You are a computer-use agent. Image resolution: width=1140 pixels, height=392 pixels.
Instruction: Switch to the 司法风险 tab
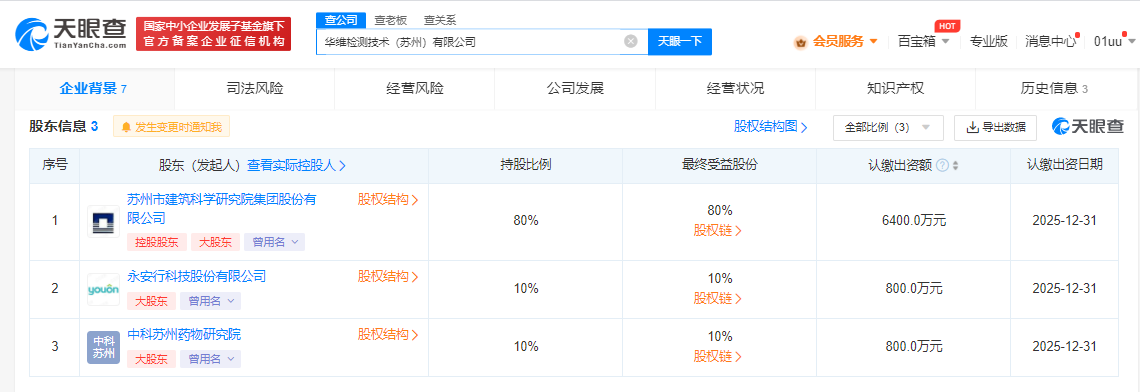254,89
